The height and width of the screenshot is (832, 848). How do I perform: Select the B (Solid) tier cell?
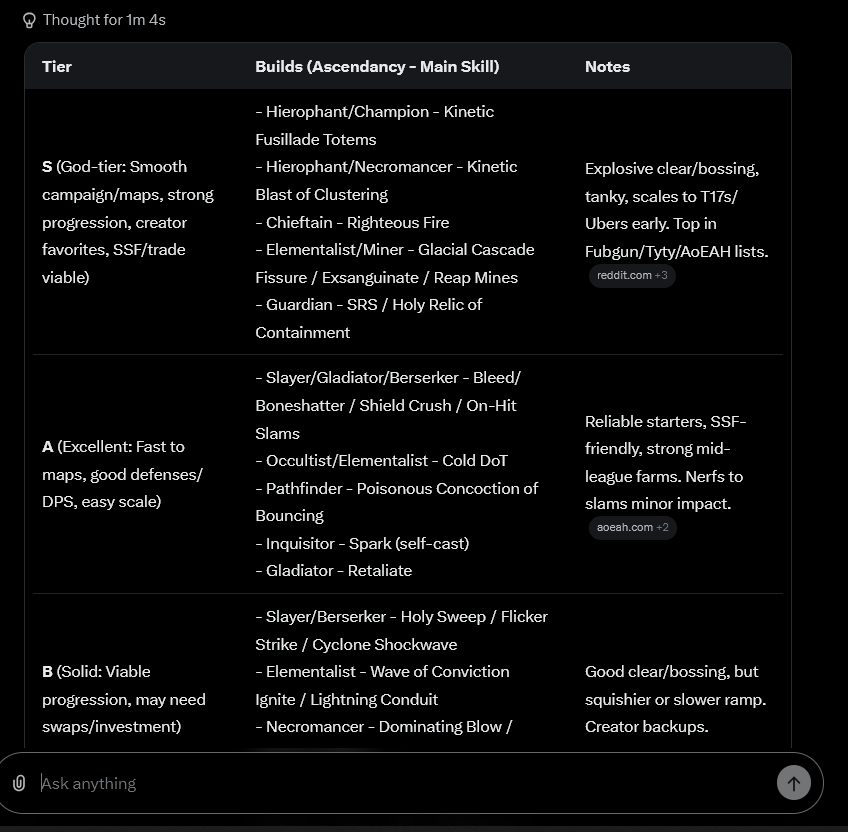coord(123,699)
